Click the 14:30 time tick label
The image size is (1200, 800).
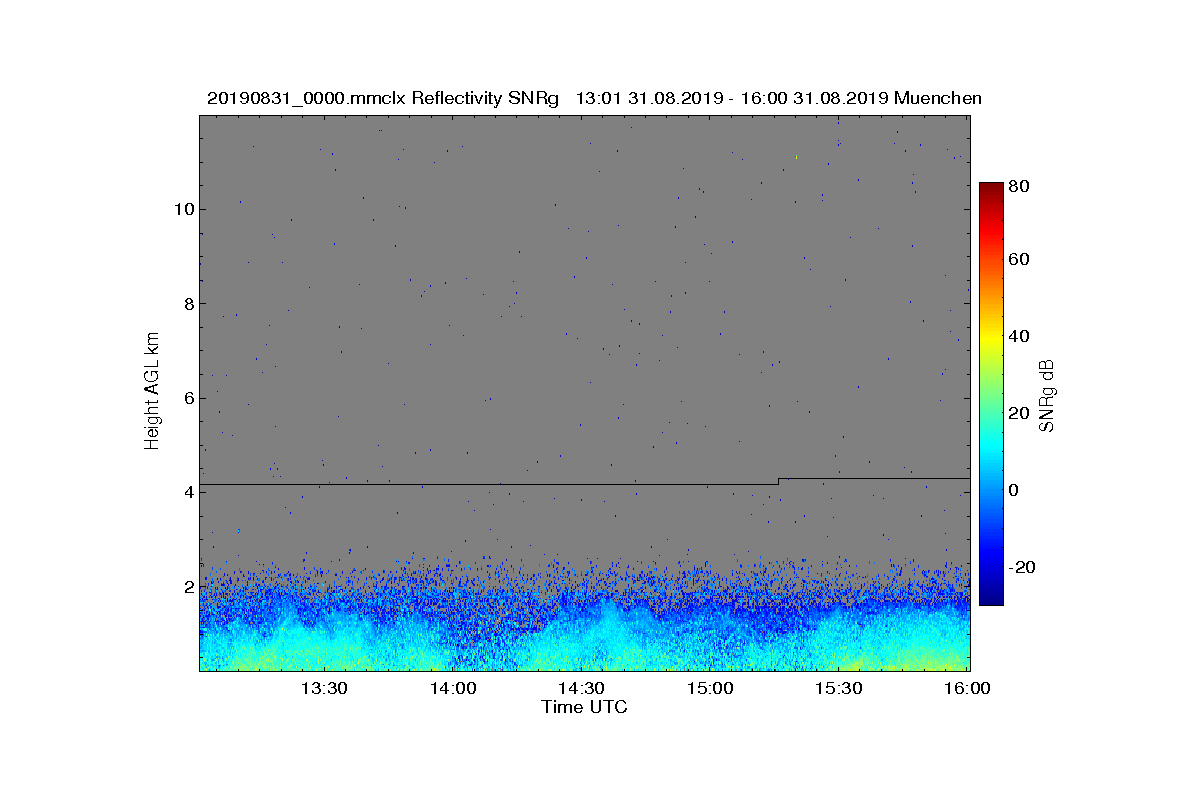coord(582,688)
